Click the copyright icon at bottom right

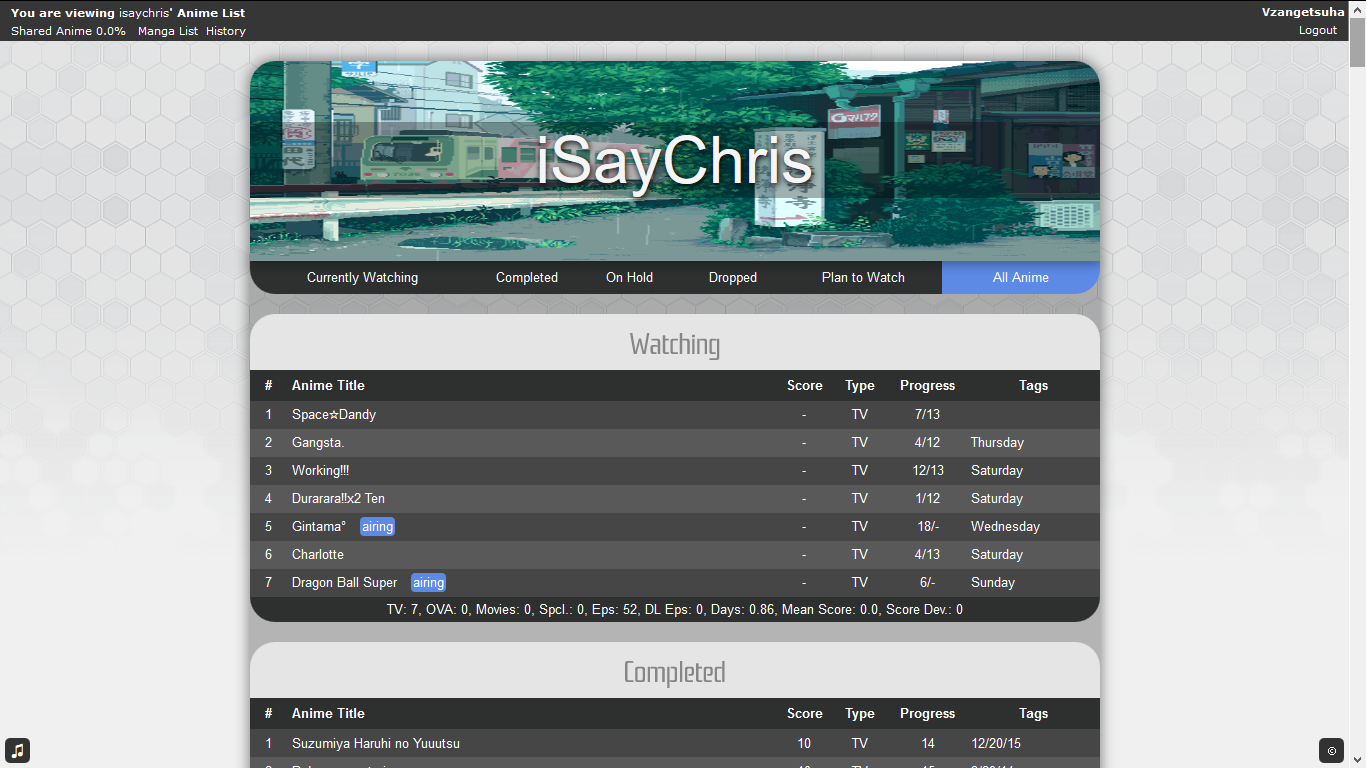[x=1331, y=750]
